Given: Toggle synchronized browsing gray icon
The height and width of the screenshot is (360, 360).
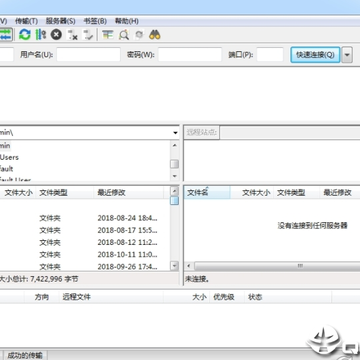Looking at the screenshot, I should pos(139,35).
